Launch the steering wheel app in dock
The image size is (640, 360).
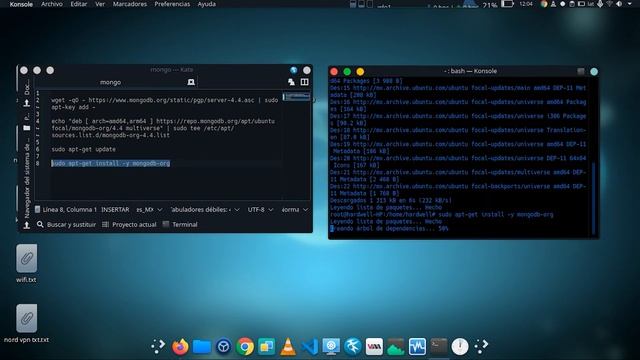(x=223, y=347)
